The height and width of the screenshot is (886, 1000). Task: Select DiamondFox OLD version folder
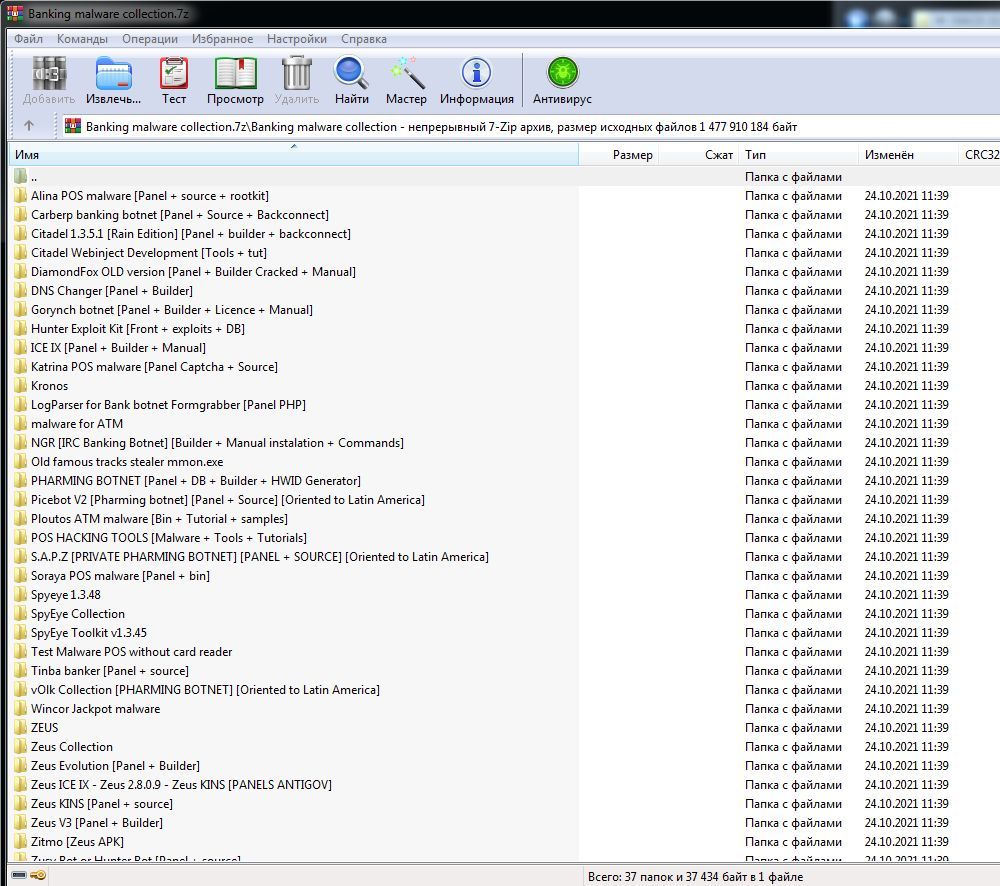pos(193,272)
